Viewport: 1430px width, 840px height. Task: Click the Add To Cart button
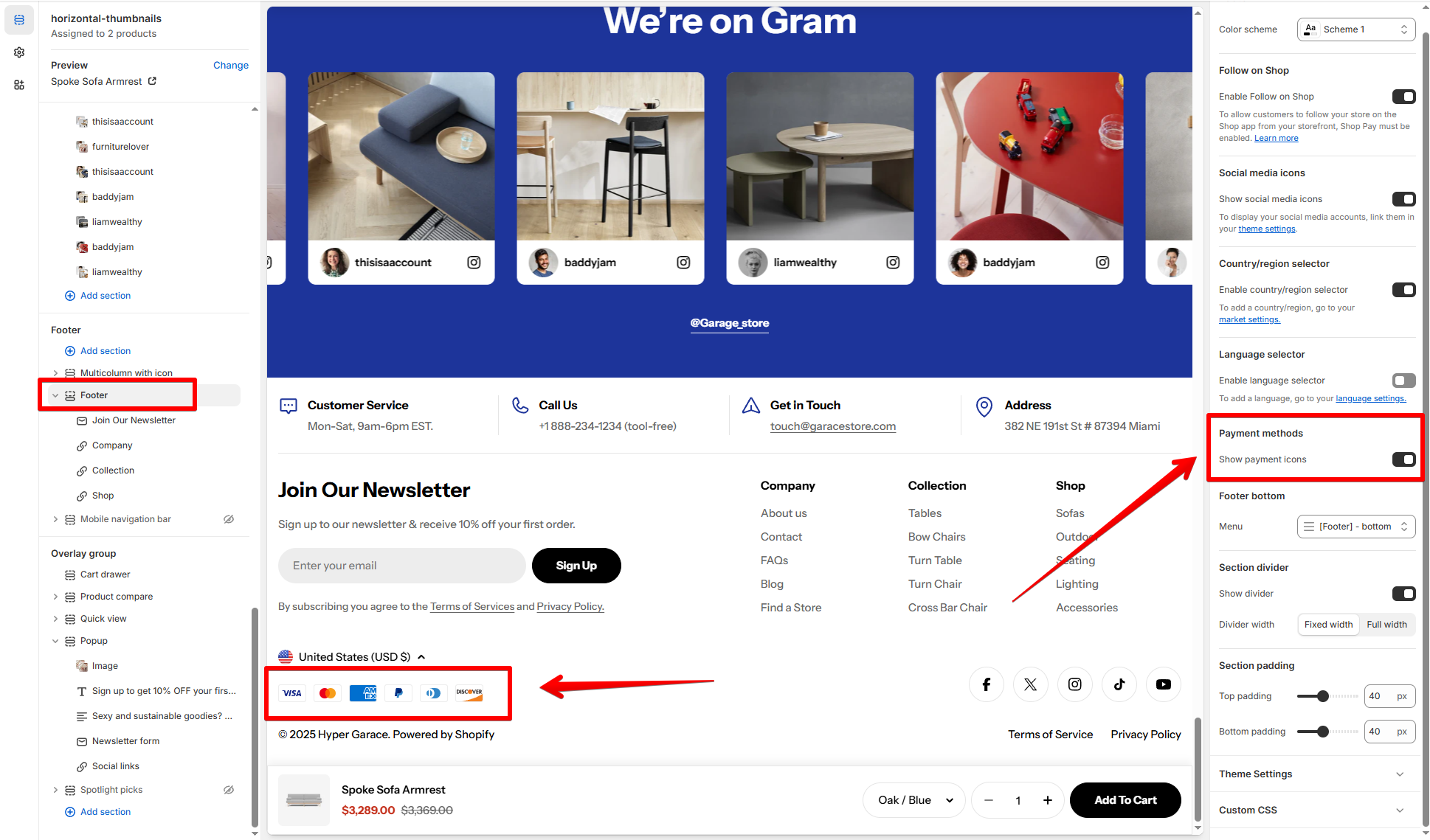pyautogui.click(x=1125, y=800)
